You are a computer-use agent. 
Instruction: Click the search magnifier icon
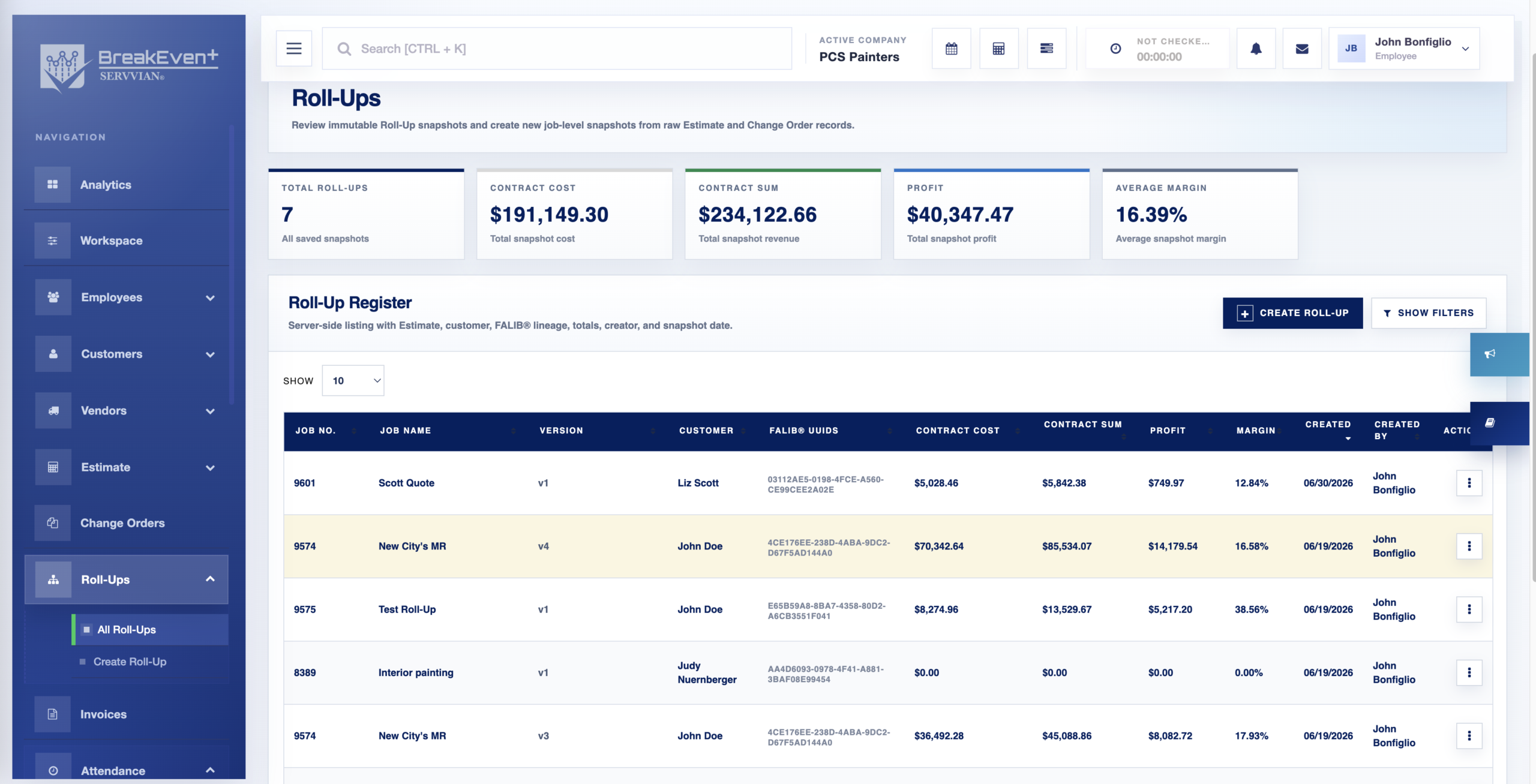point(344,49)
